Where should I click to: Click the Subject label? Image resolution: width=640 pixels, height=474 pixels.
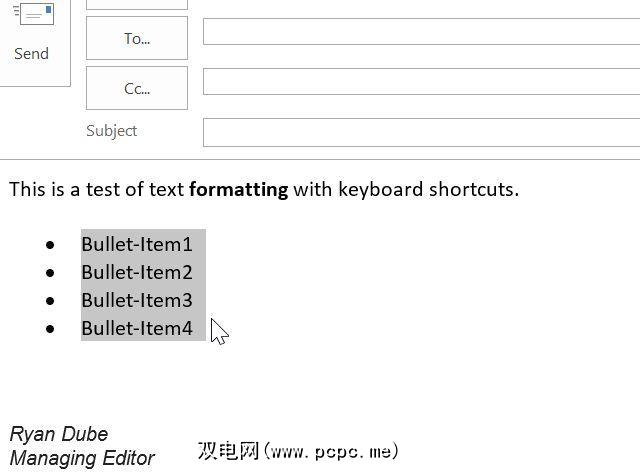pyautogui.click(x=111, y=131)
